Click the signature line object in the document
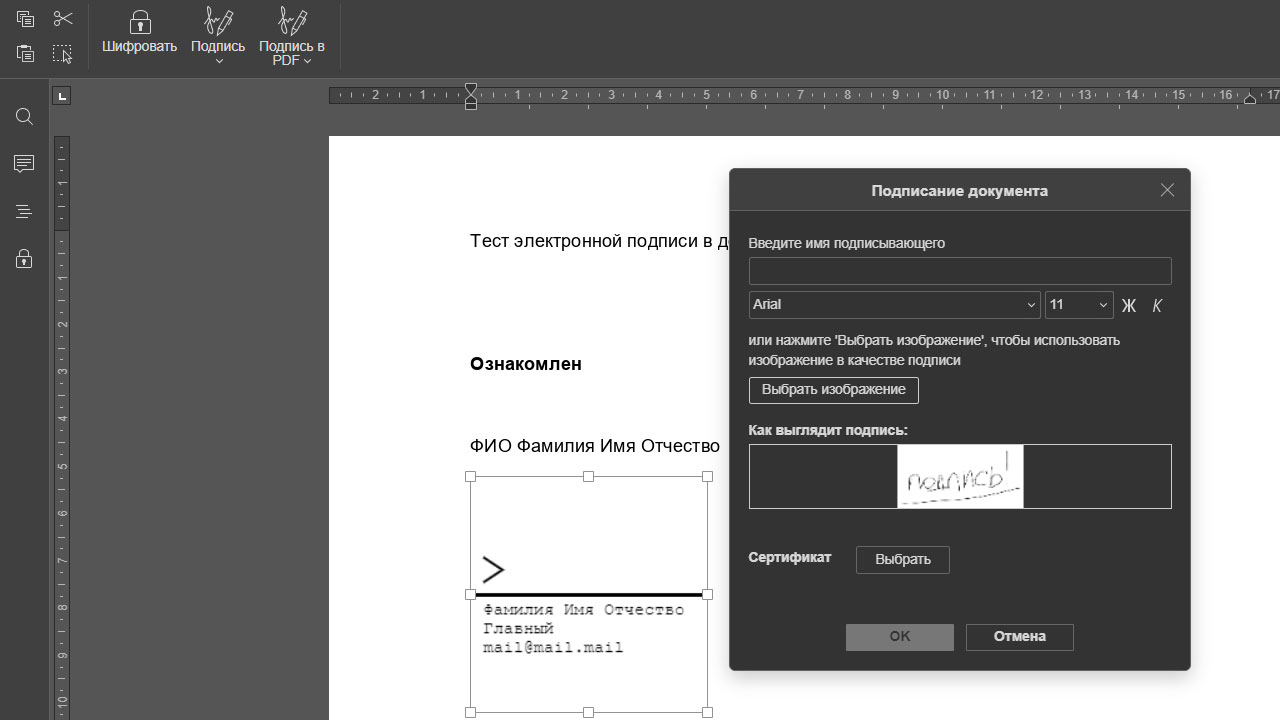The width and height of the screenshot is (1280, 720). (x=589, y=594)
